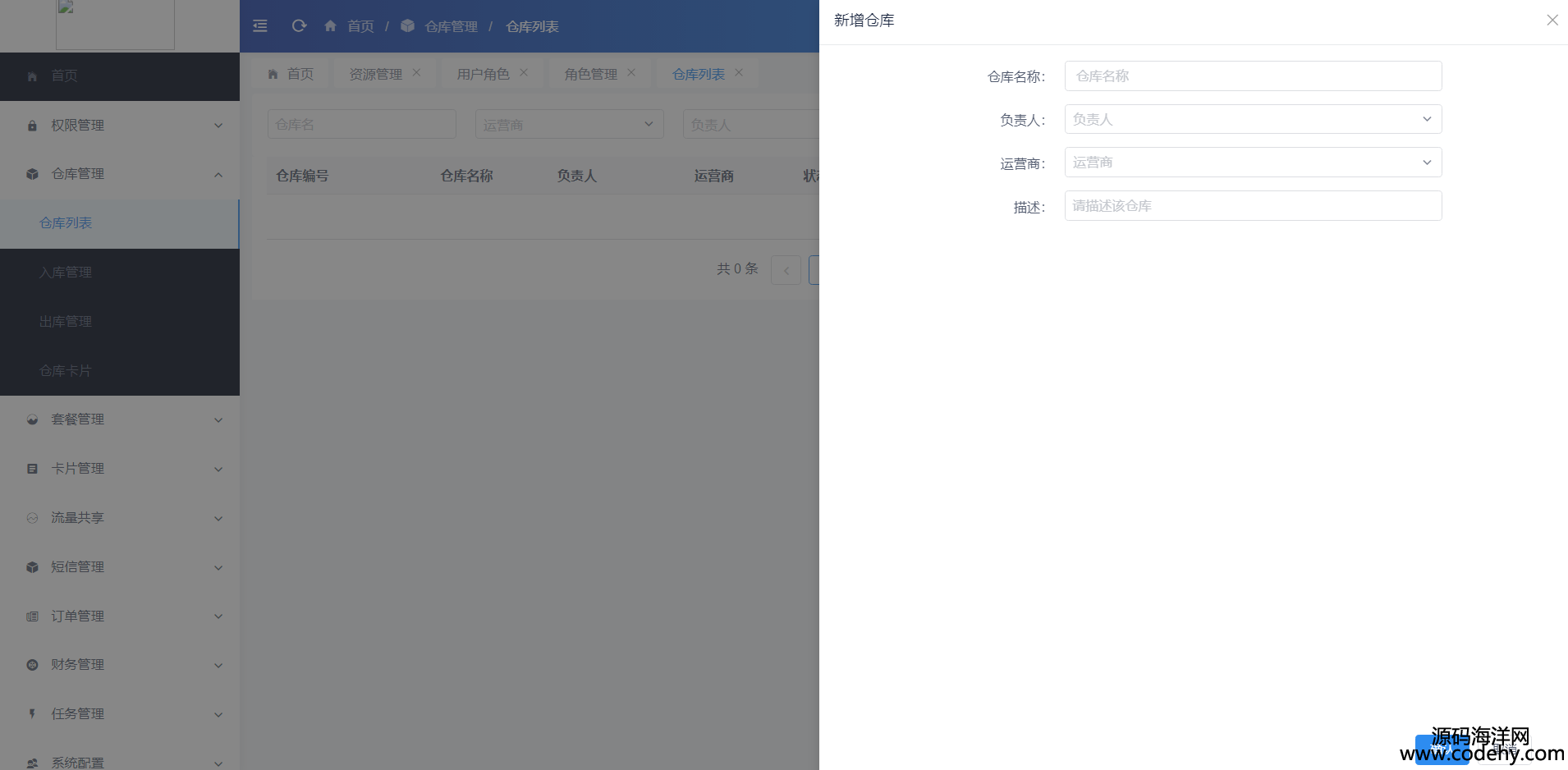Expand 流量共享 sidebar menu
This screenshot has width=1568, height=770.
point(120,518)
